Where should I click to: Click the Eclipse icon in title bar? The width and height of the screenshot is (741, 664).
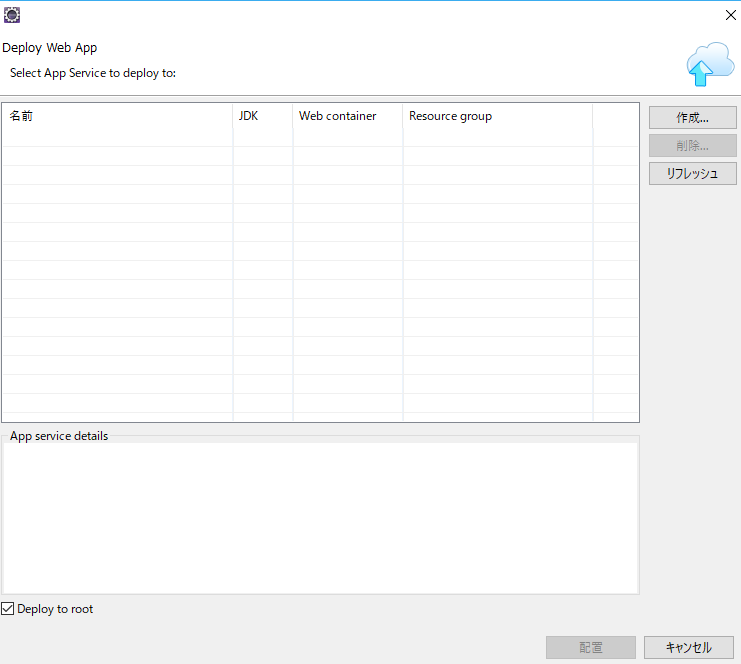(x=12, y=15)
